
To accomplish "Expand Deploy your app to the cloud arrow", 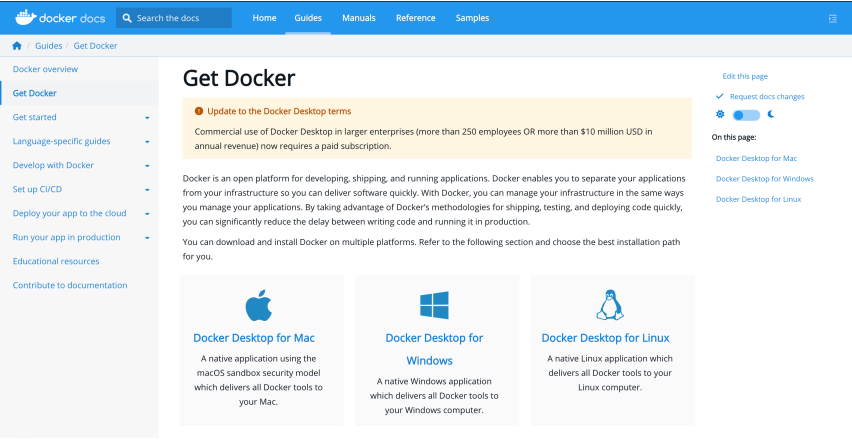I will [147, 213].
